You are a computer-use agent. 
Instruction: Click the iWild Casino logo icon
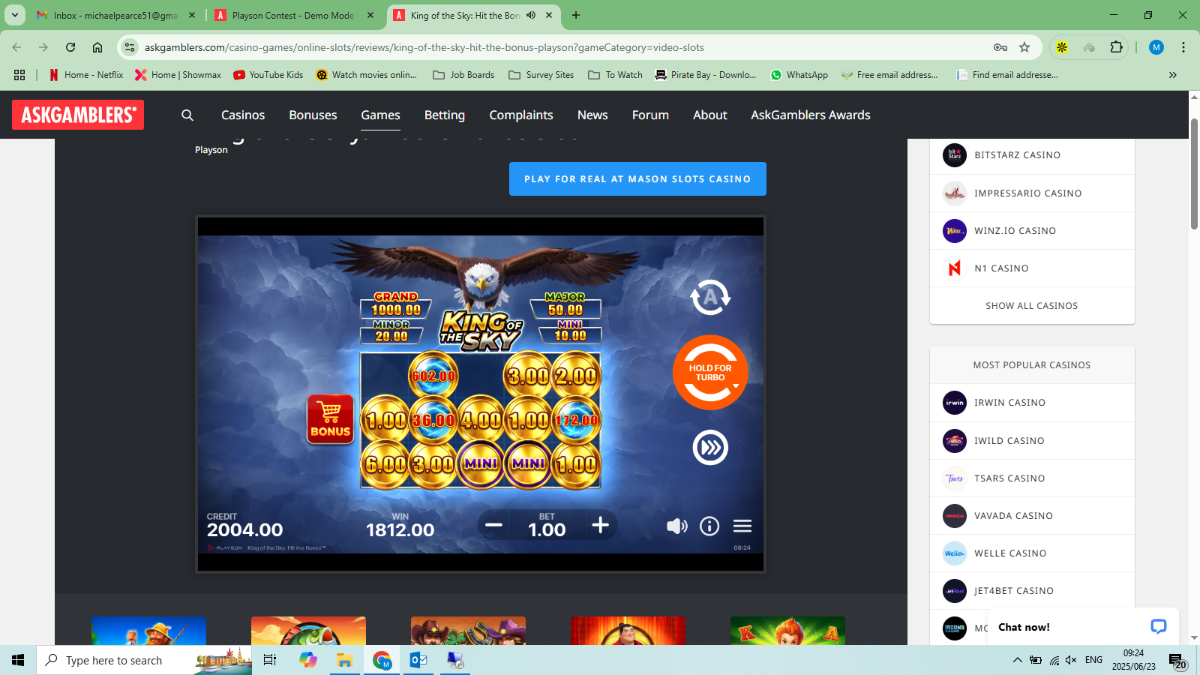coord(955,441)
